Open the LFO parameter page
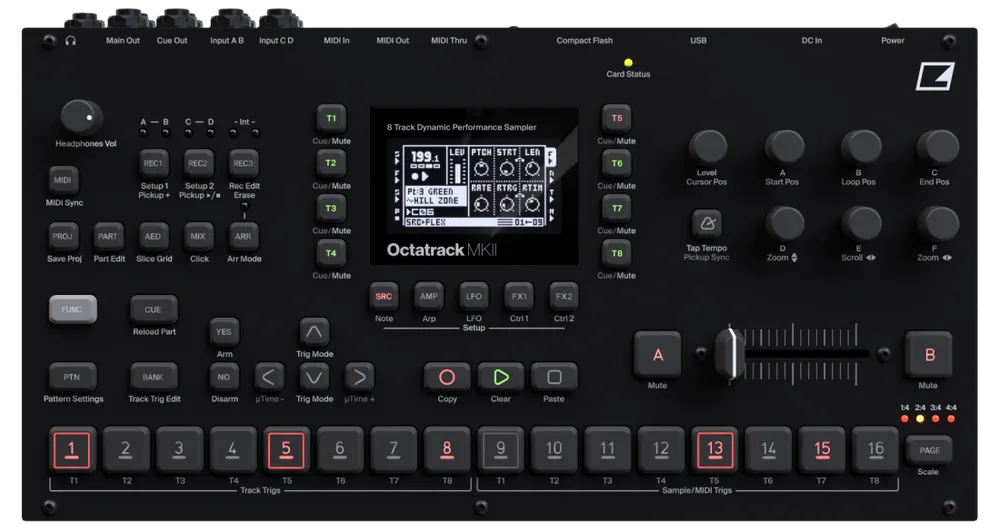The width and height of the screenshot is (1000, 530). pos(473,297)
